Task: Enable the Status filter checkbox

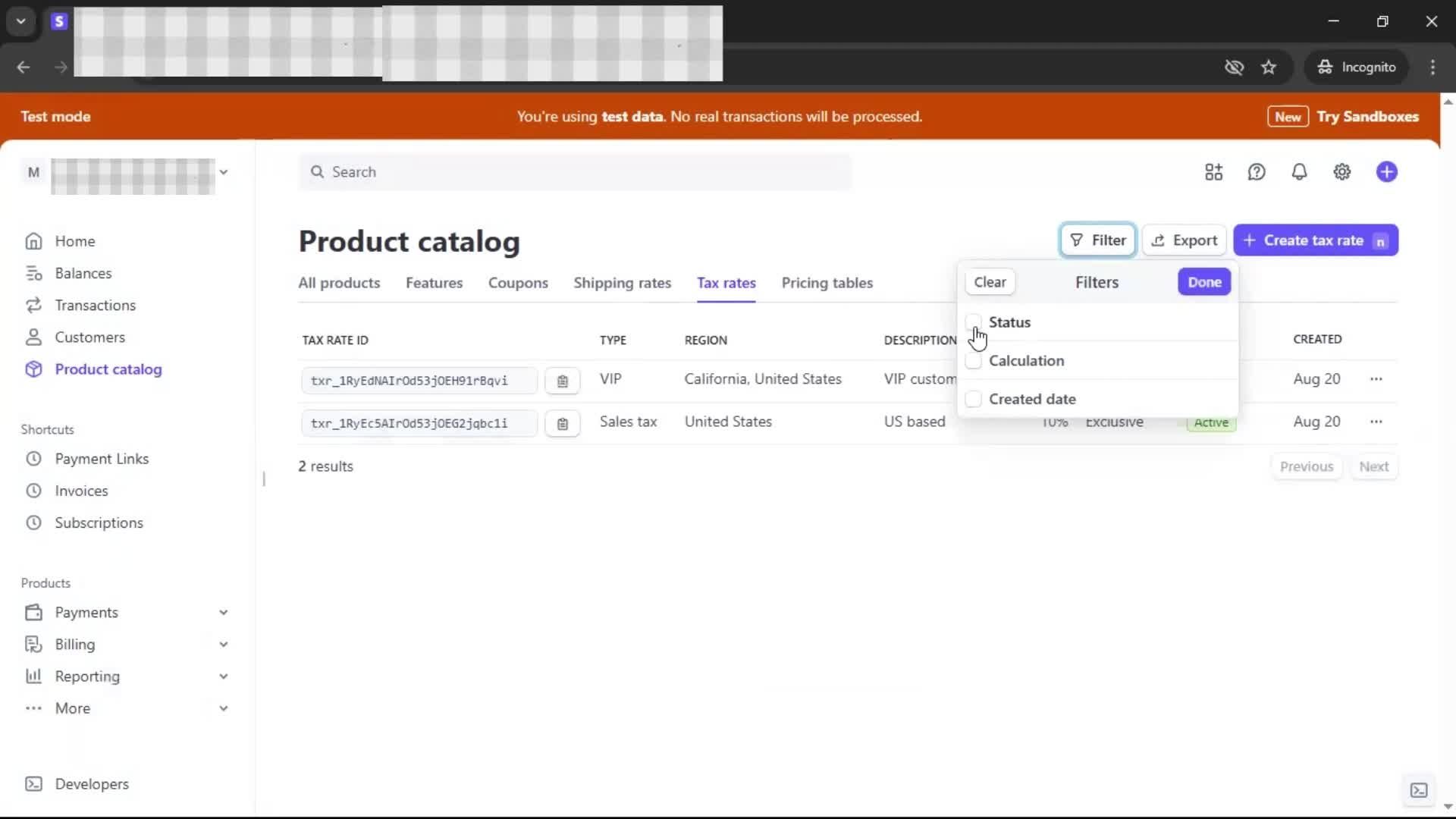Action: [x=973, y=322]
